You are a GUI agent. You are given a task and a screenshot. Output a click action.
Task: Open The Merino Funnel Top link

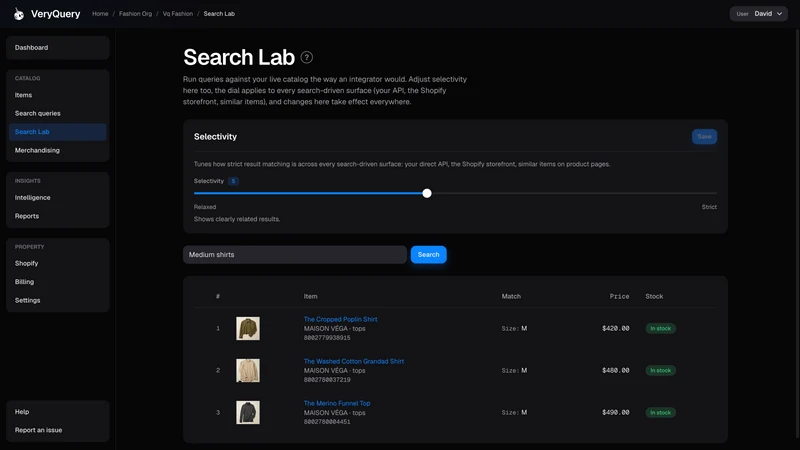[337, 403]
